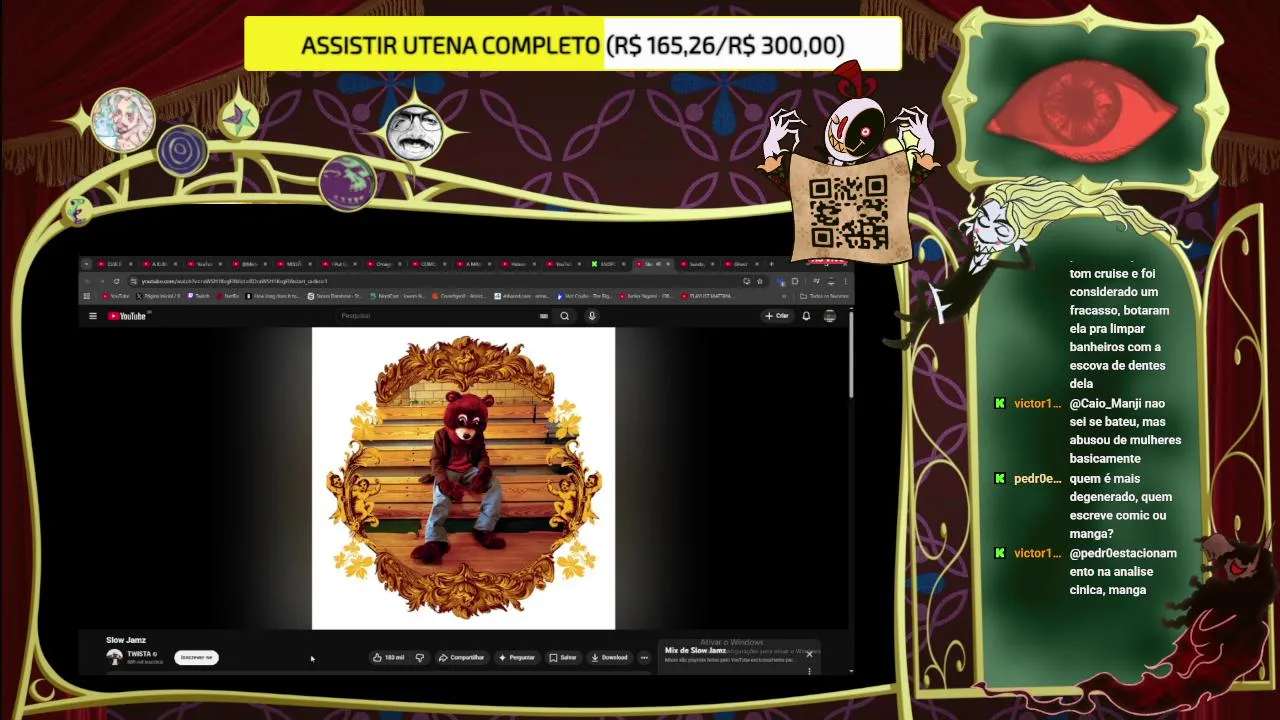This screenshot has height=720, width=1280.
Task: Open the Netflix bookmark
Action: click(227, 296)
